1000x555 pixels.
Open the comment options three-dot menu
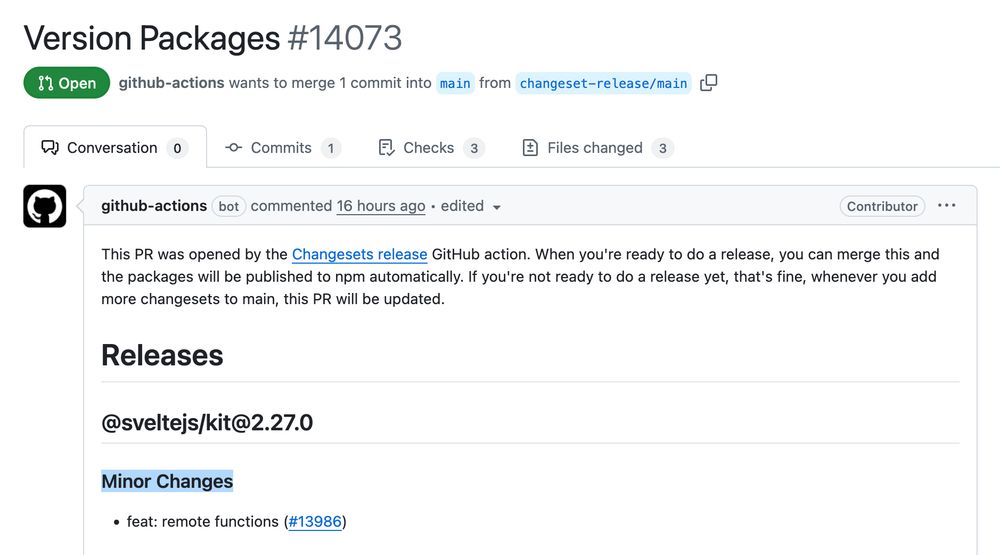pos(946,205)
